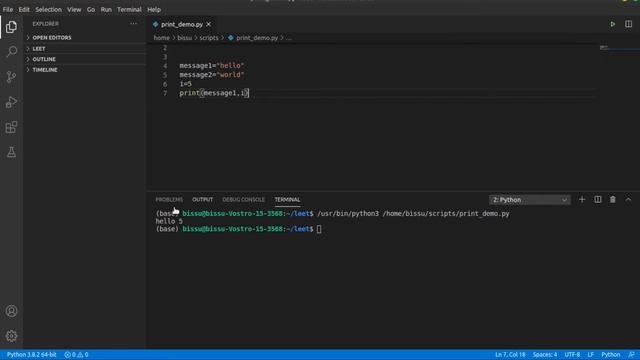Image resolution: width=640 pixels, height=360 pixels.
Task: Split the editor to the right
Action: (x=629, y=24)
